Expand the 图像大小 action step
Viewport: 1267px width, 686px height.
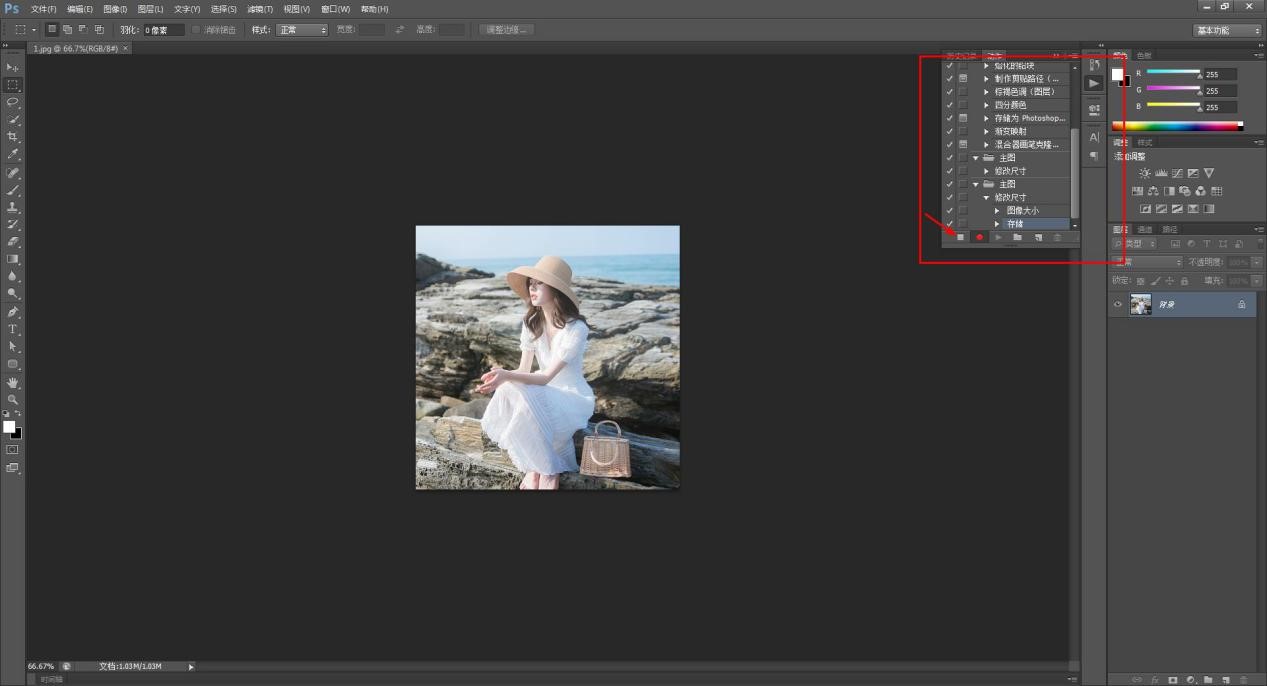point(997,211)
